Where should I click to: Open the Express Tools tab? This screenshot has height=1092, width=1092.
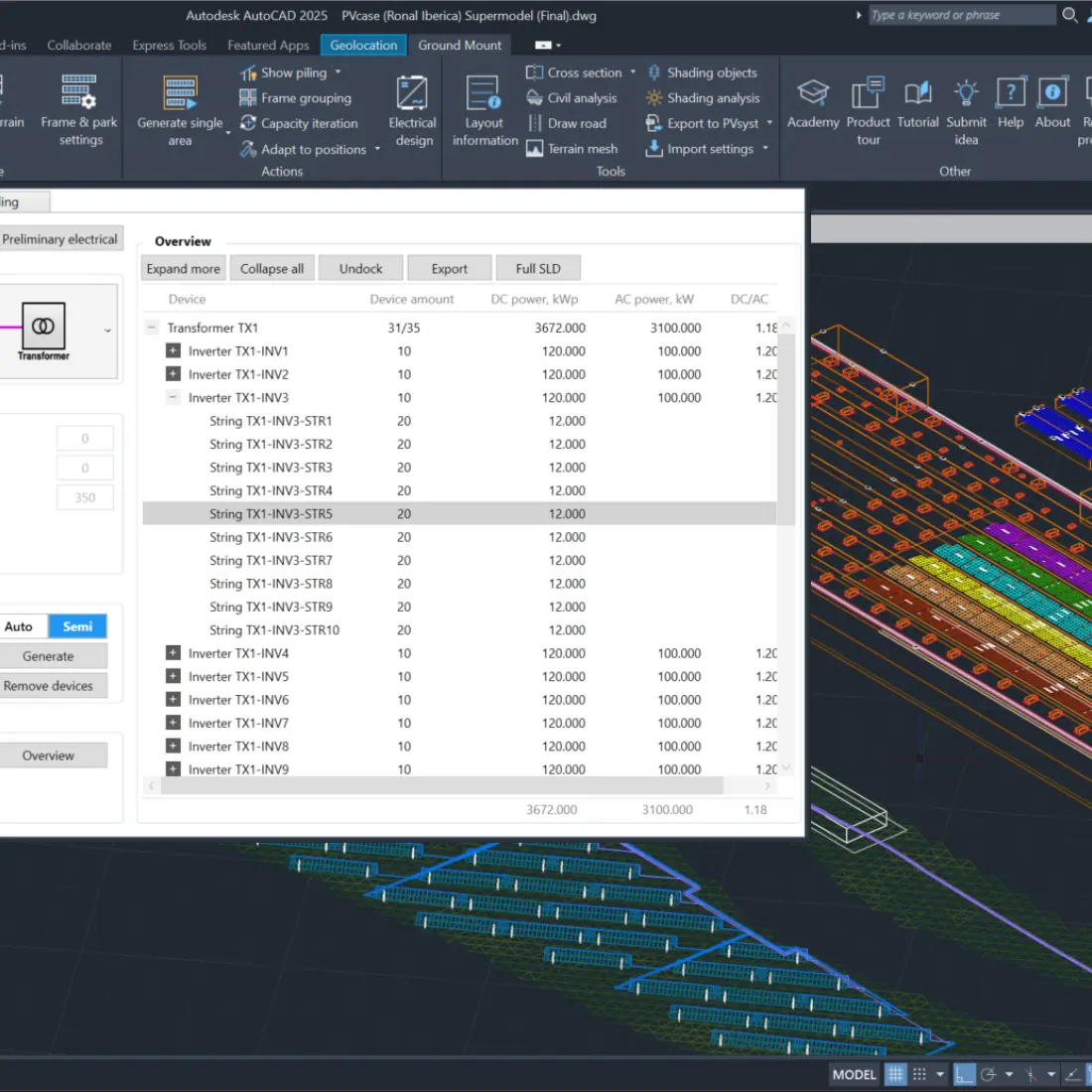[x=169, y=46]
